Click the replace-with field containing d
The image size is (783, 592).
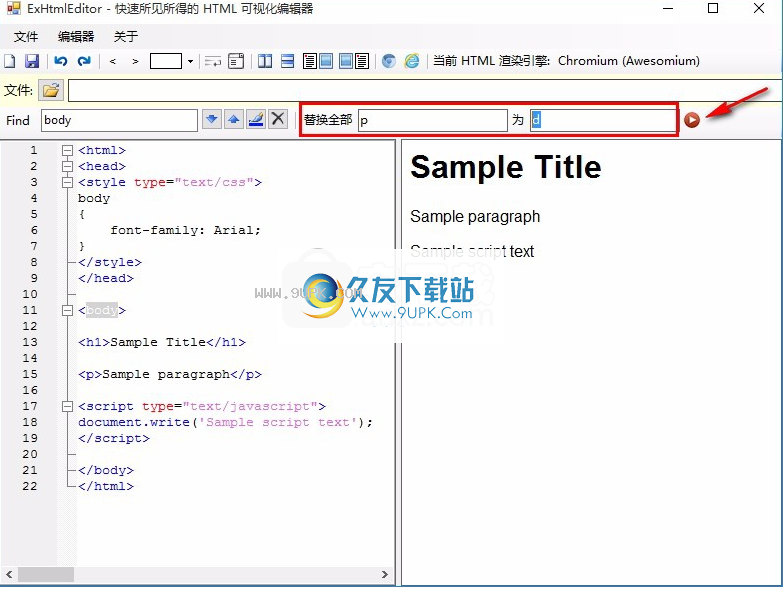pos(603,120)
